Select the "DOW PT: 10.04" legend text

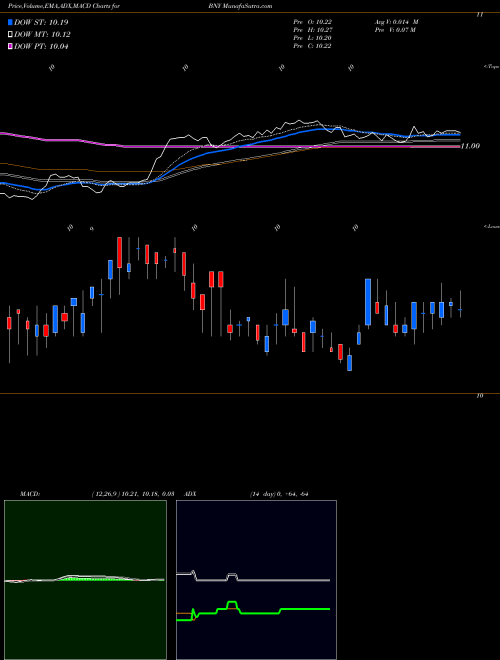click(41, 46)
